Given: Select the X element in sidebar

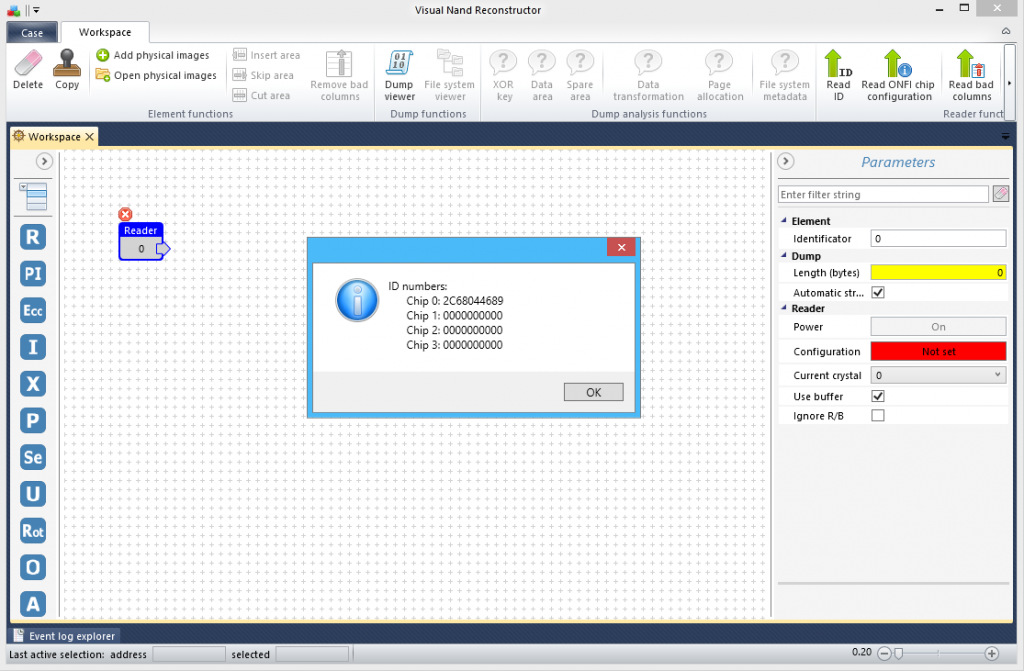Looking at the screenshot, I should tap(33, 384).
